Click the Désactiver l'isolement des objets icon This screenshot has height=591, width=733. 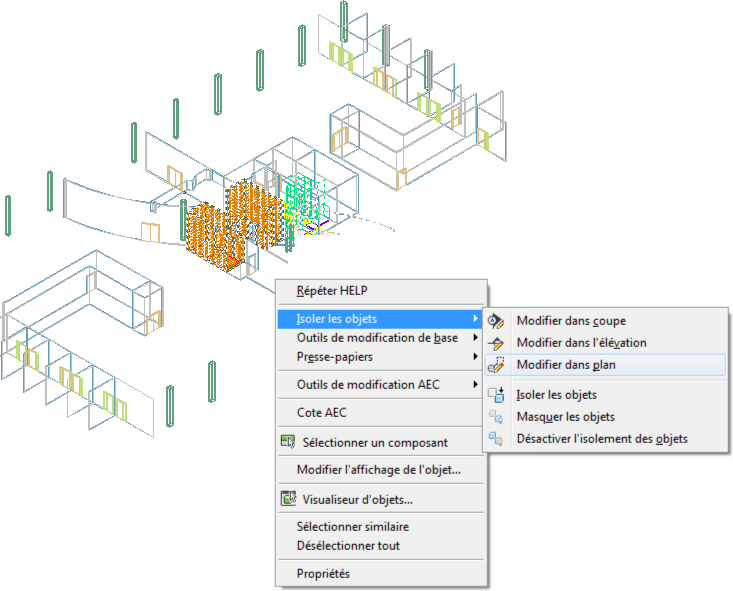[x=496, y=439]
